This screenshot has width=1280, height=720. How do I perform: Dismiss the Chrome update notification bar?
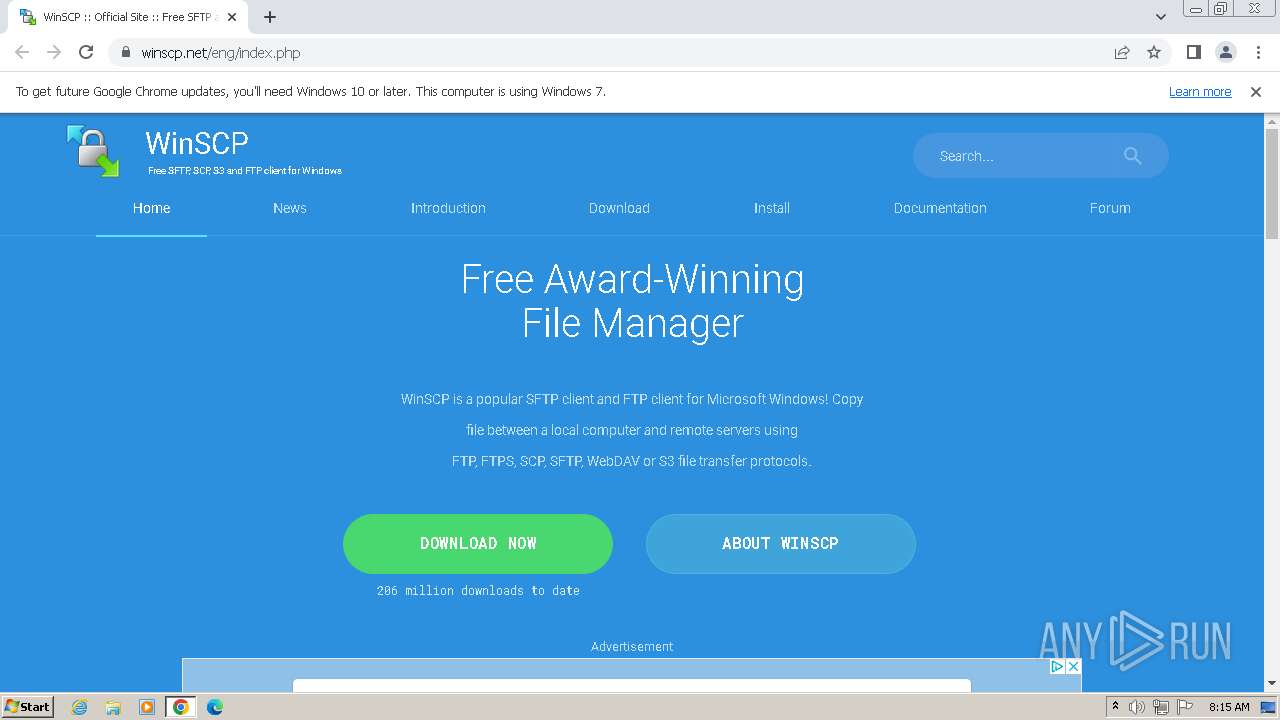pos(1256,92)
